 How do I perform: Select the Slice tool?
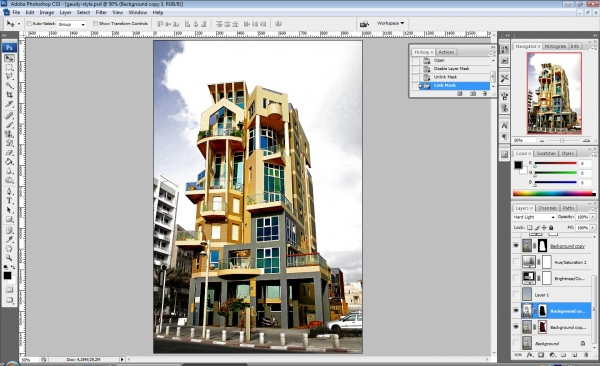[9, 104]
